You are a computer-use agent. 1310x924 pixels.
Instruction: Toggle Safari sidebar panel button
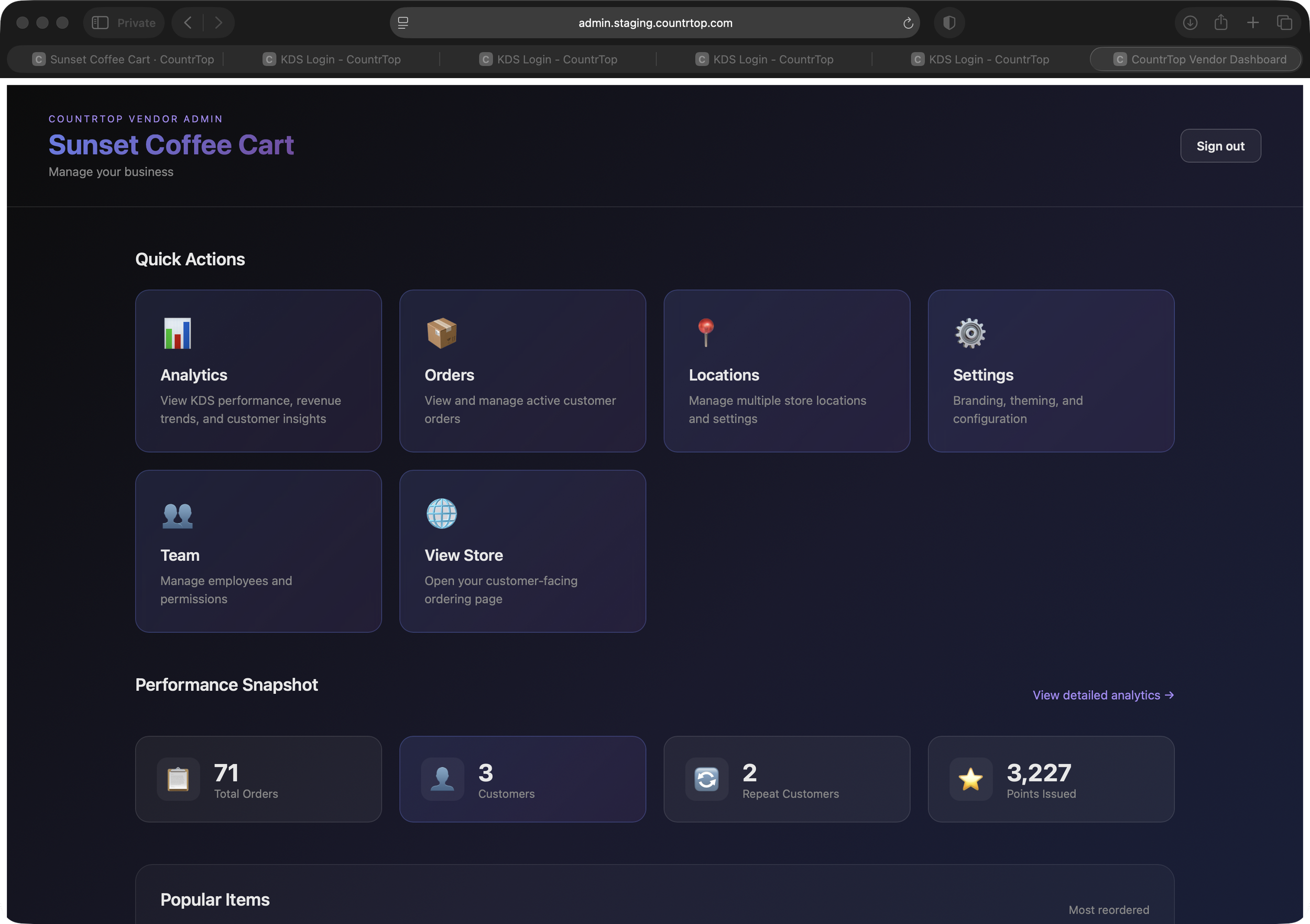click(101, 23)
